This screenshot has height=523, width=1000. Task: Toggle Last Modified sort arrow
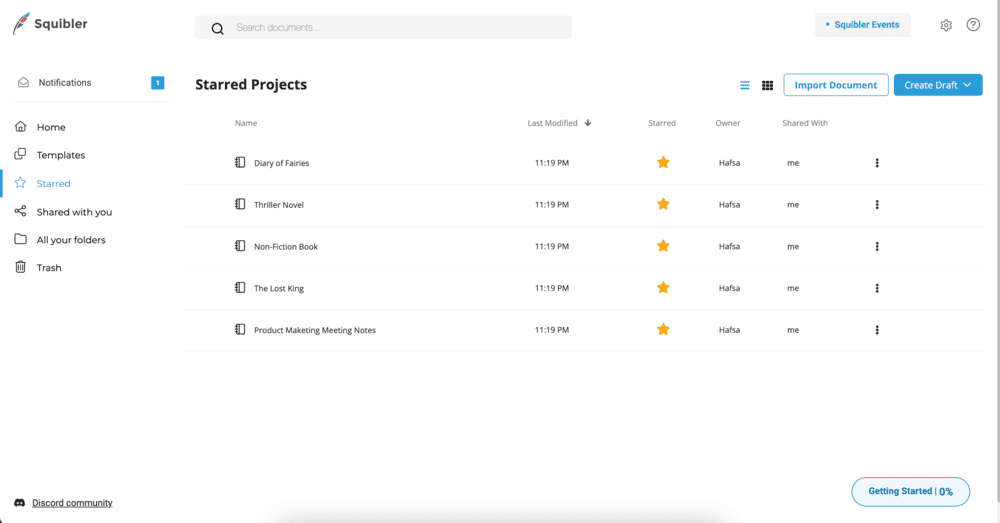588,122
